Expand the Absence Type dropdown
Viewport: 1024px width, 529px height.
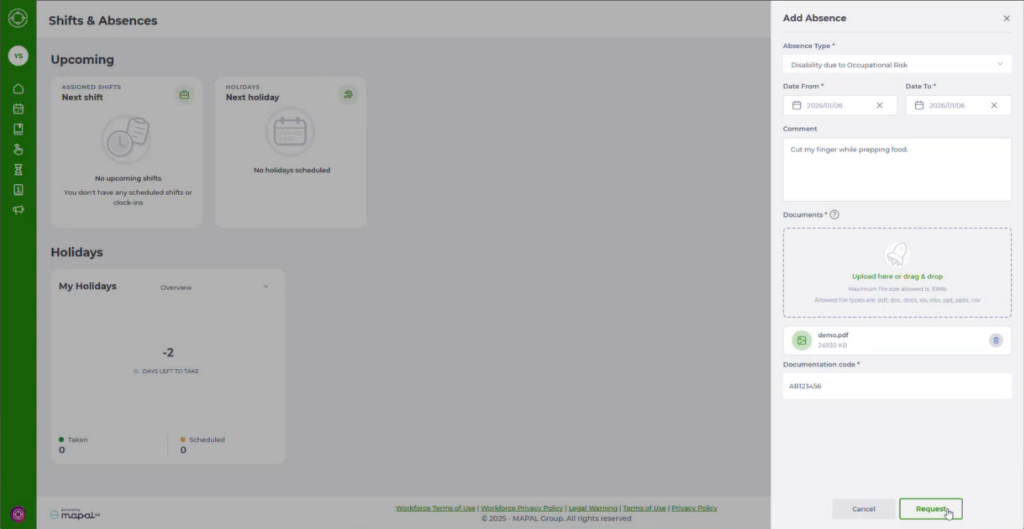point(897,64)
